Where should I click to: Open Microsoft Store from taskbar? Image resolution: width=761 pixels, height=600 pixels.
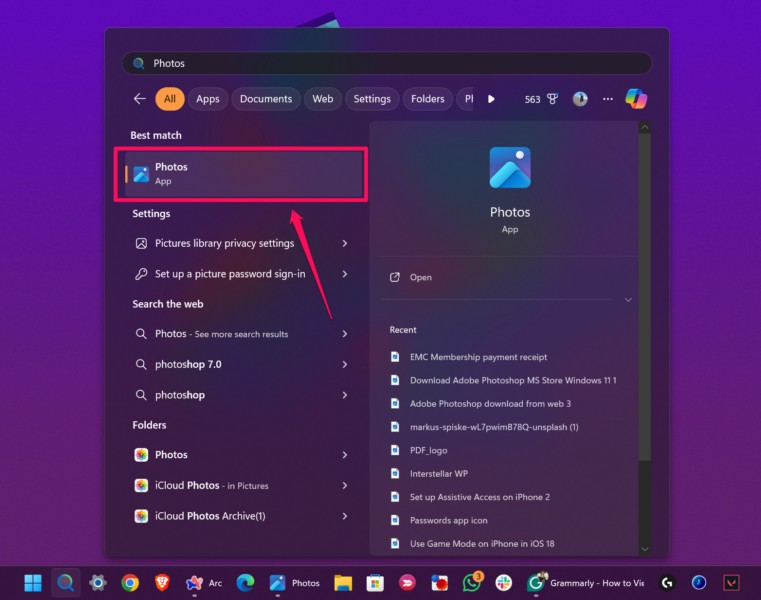point(375,583)
